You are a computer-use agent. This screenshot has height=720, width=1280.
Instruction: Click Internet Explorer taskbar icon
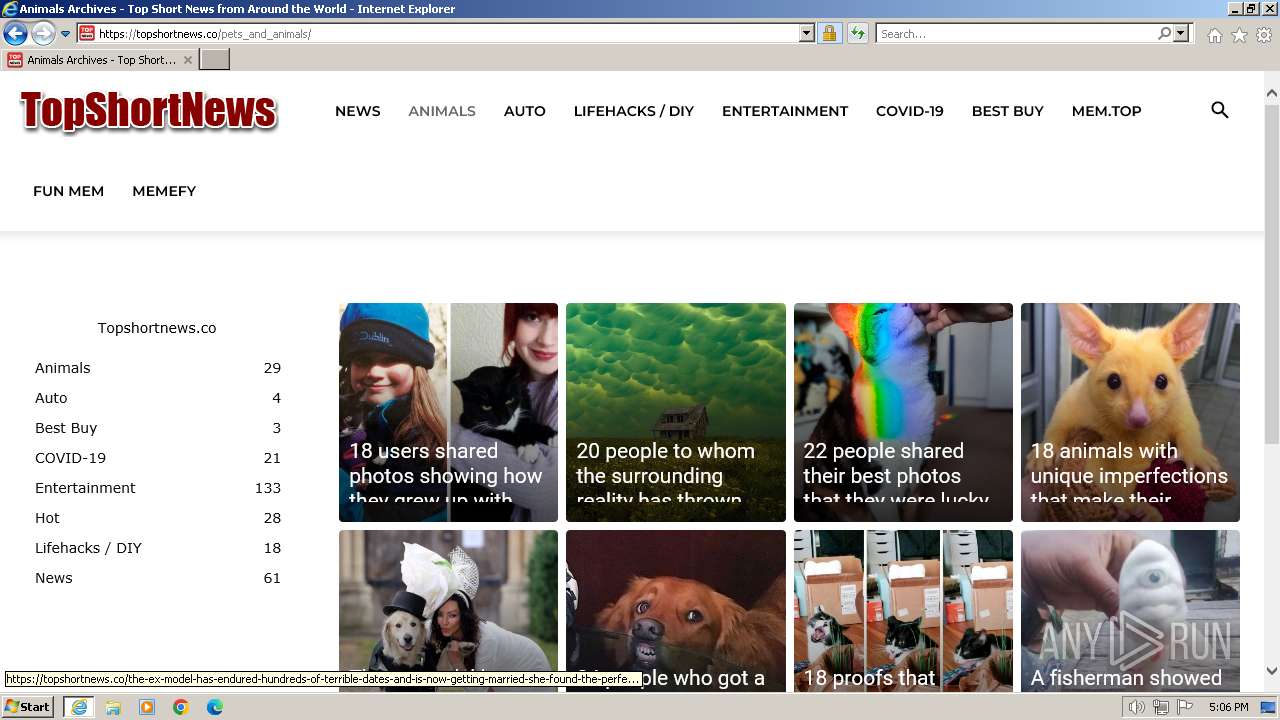(x=78, y=707)
